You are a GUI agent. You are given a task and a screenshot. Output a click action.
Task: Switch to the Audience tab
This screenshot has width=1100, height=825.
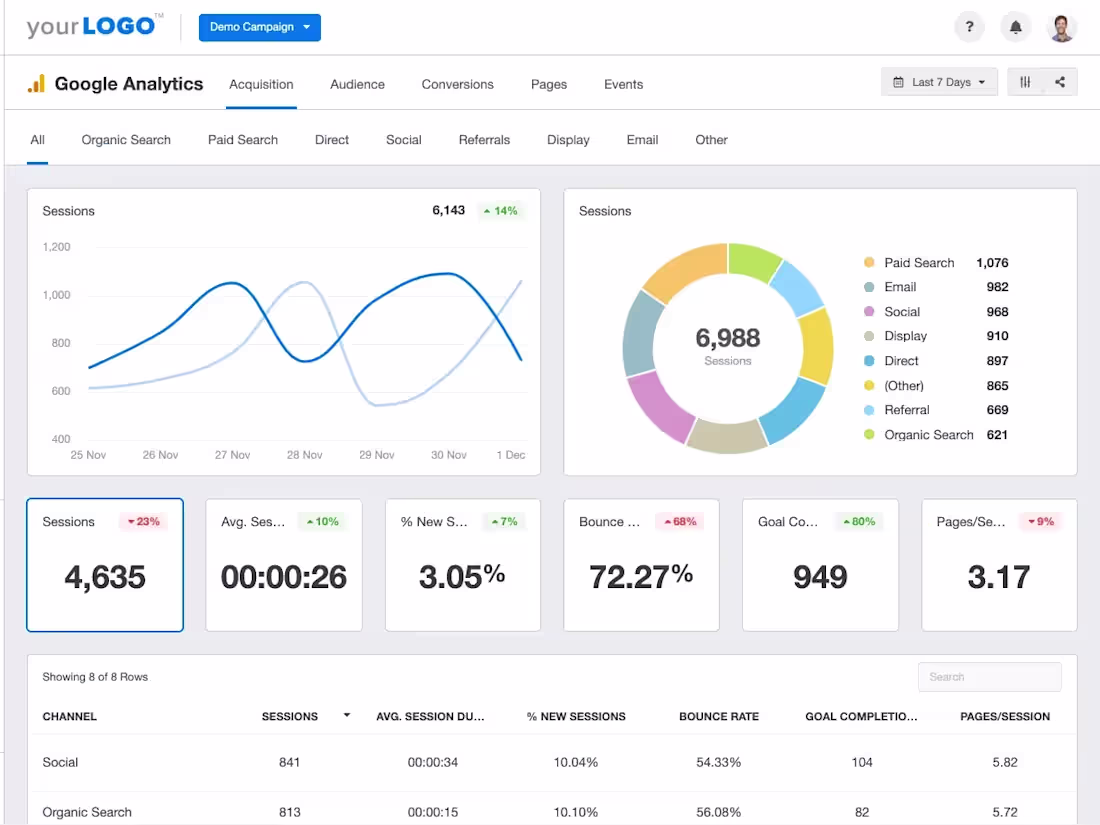point(357,84)
